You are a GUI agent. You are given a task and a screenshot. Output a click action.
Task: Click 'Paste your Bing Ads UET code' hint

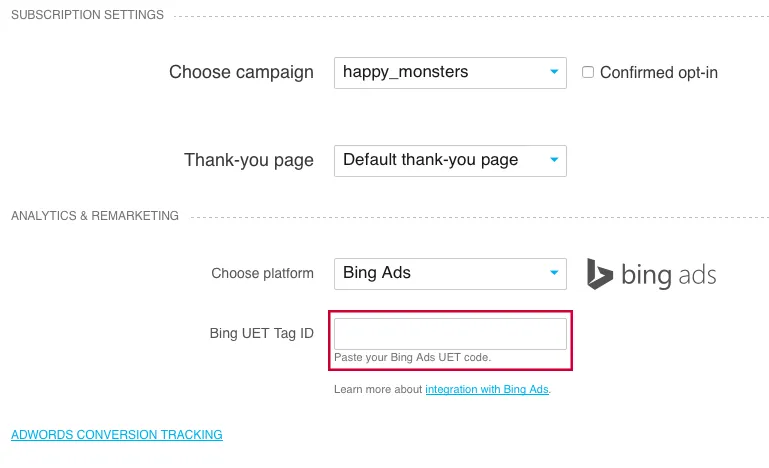pos(412,357)
